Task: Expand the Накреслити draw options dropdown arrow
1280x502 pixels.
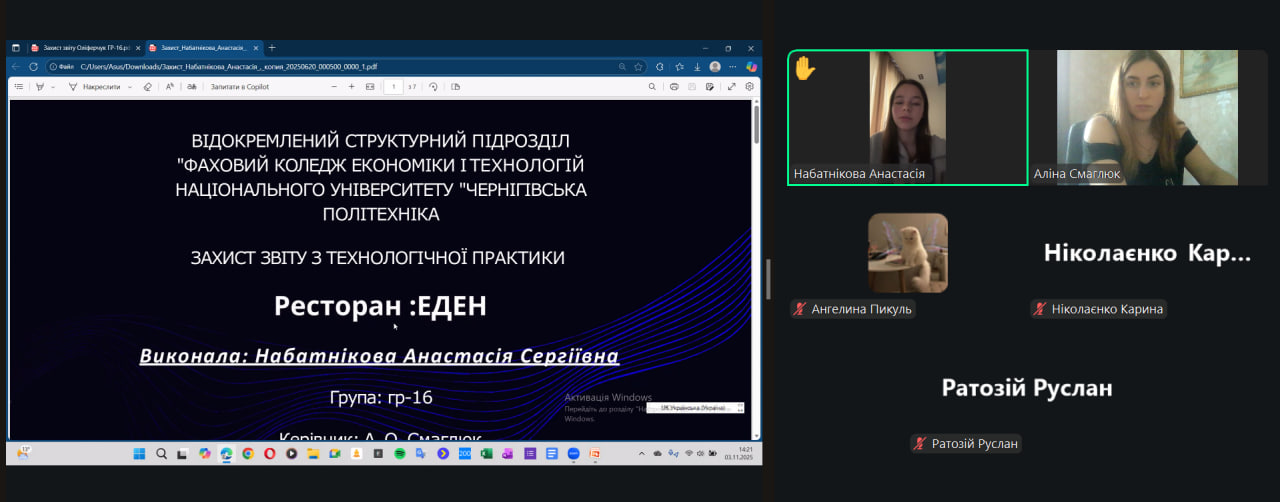Action: (129, 87)
